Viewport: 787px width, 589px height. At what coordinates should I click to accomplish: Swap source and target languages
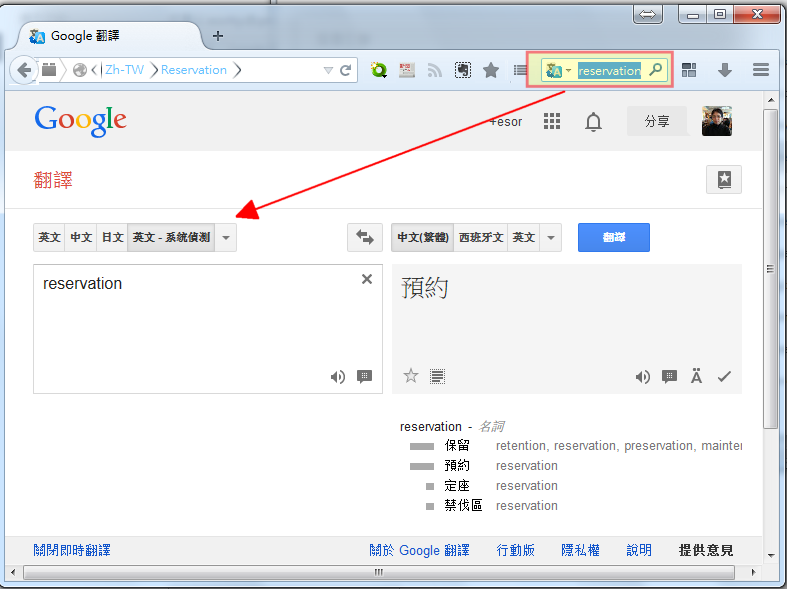(x=365, y=237)
